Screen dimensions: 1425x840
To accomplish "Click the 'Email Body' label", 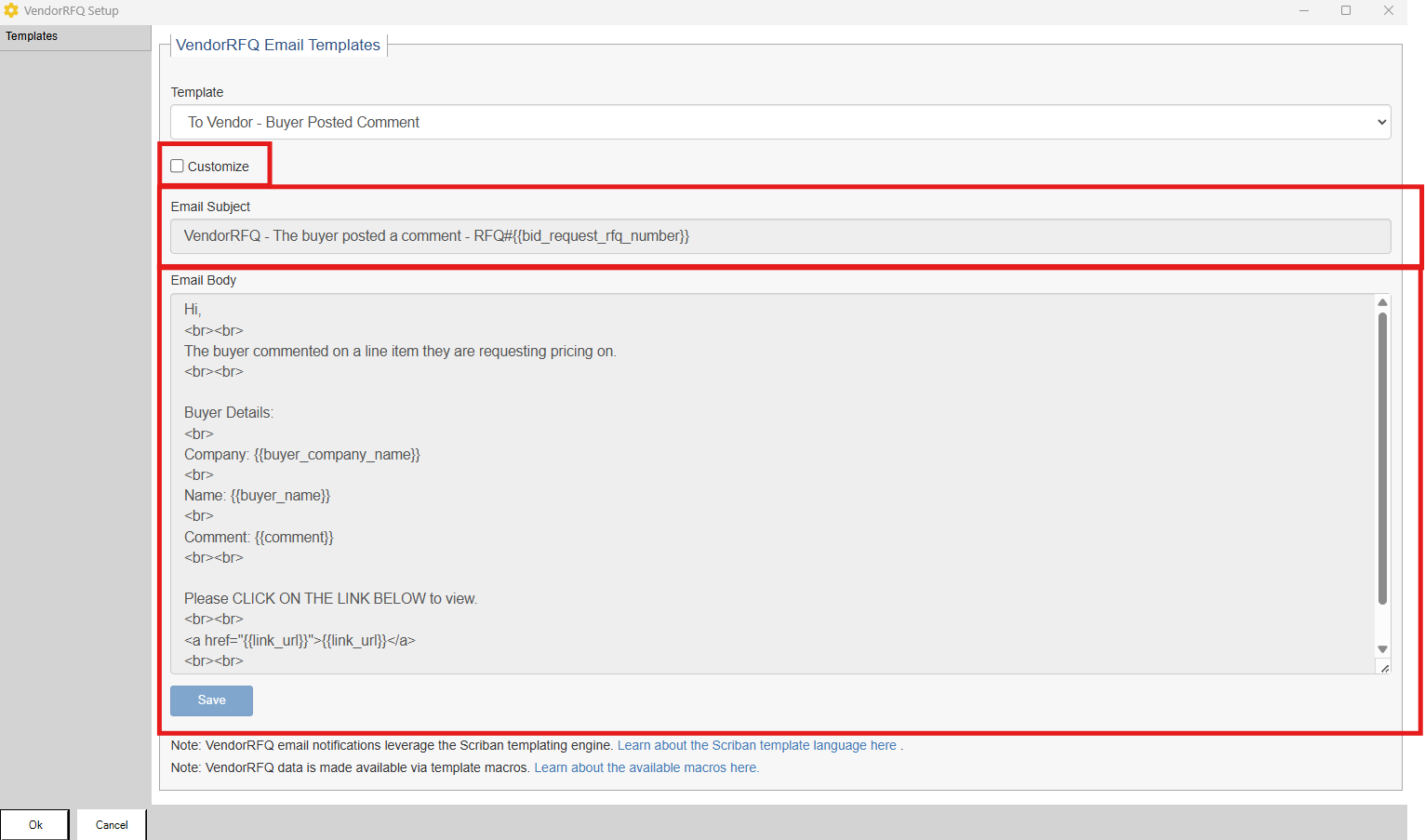I will tap(204, 280).
